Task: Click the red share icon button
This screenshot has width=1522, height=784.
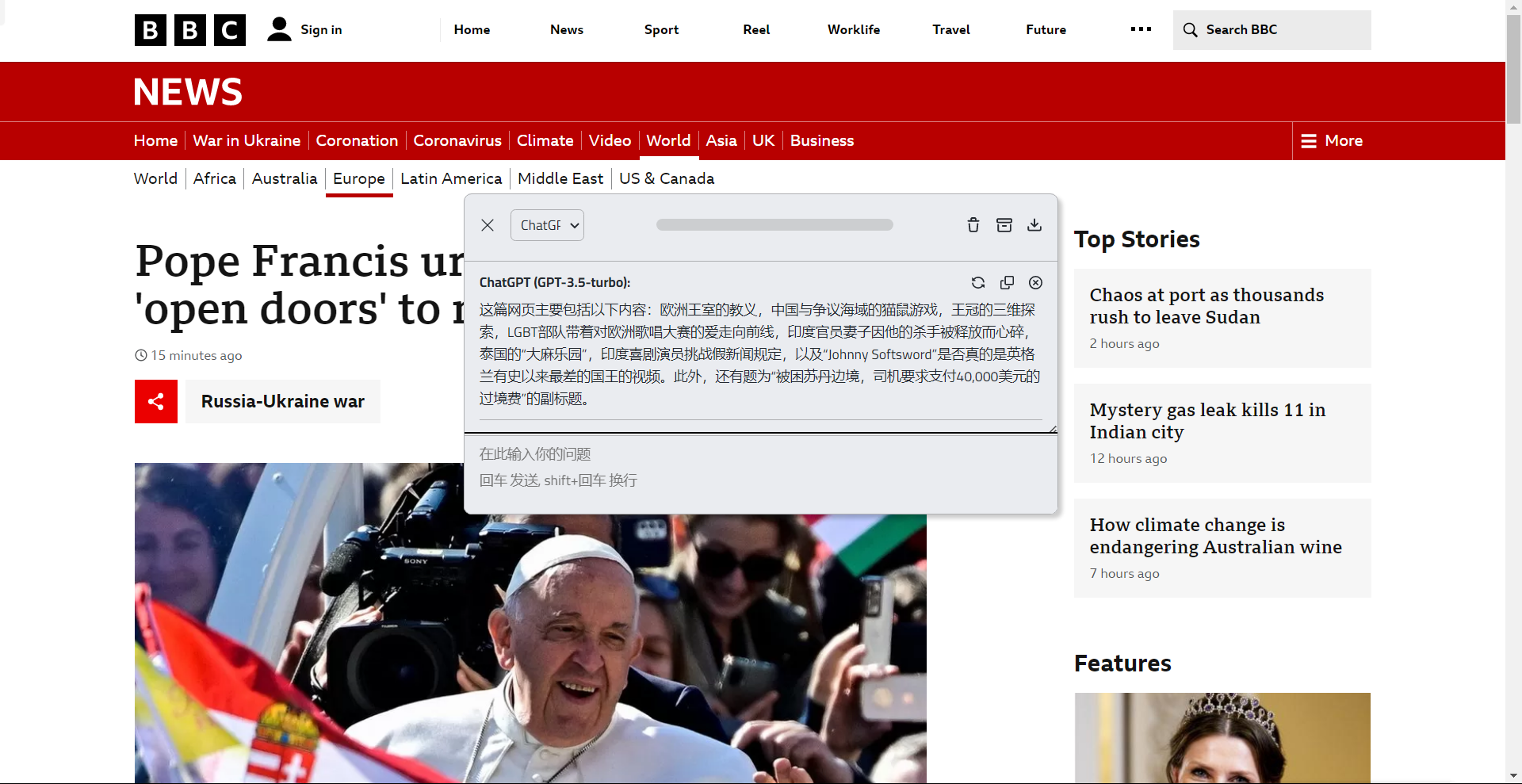Action: click(x=156, y=401)
